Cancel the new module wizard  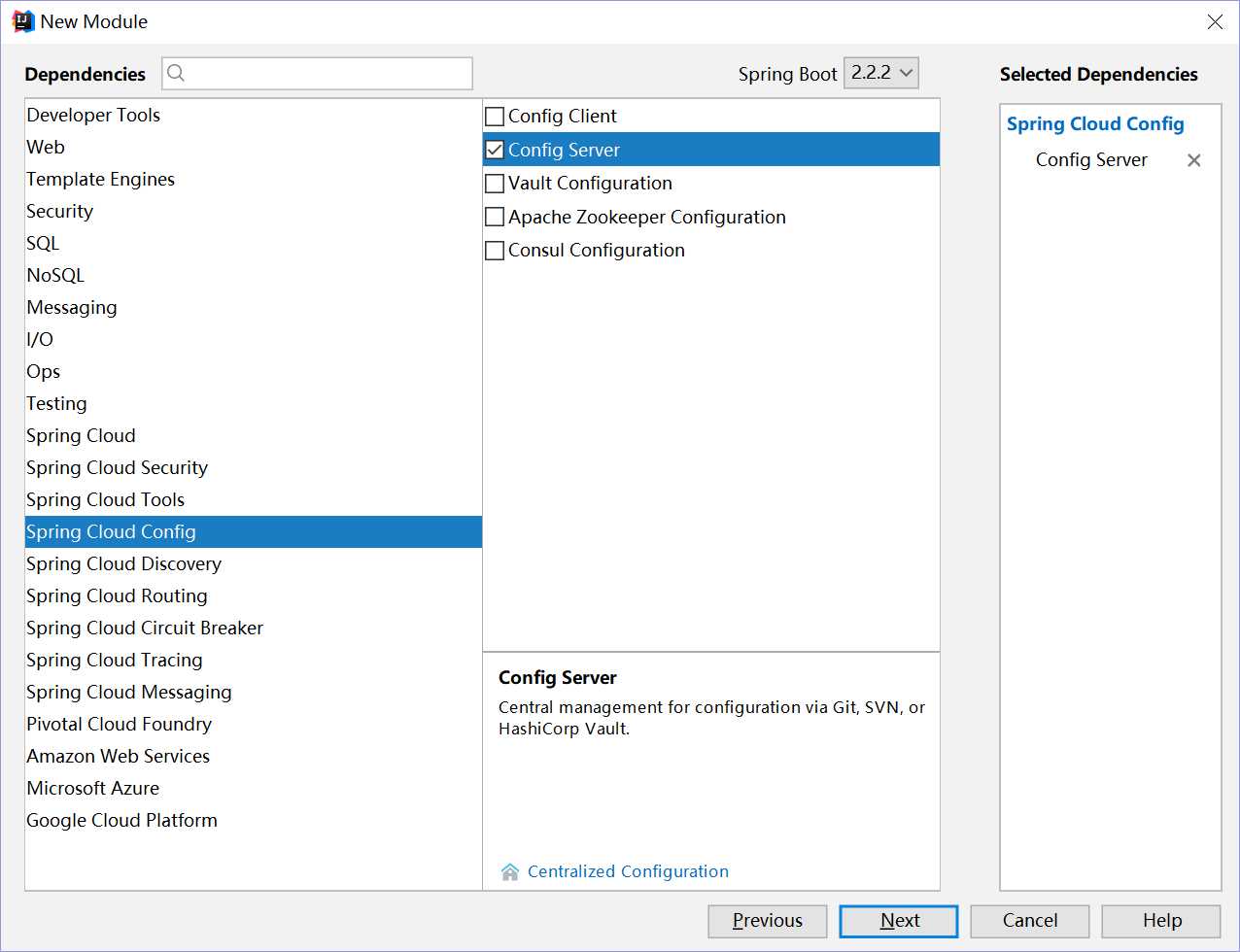point(1030,921)
